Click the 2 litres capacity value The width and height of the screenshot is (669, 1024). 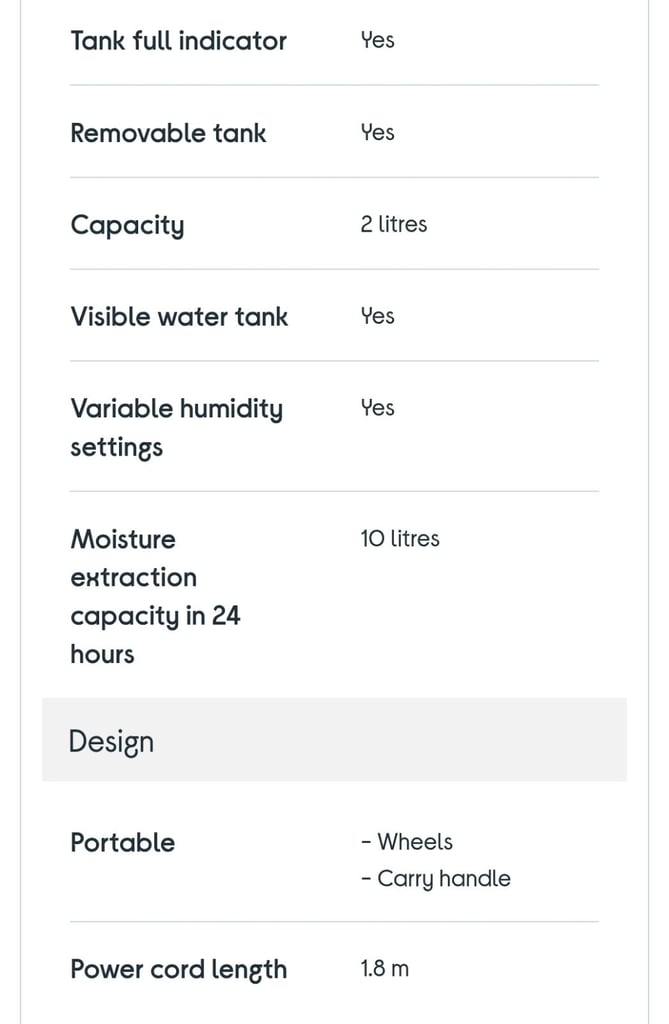393,224
